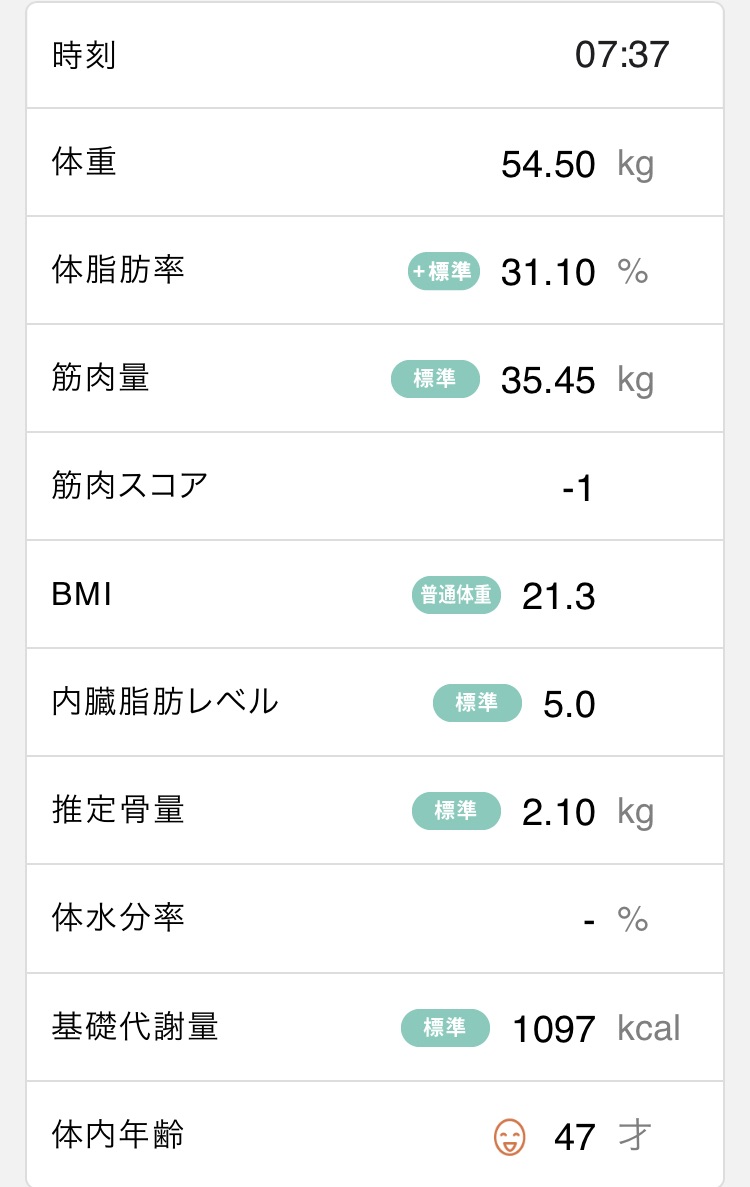Tap the 1097 kcal metabolism value
This screenshot has width=750, height=1187.
coord(596,1030)
